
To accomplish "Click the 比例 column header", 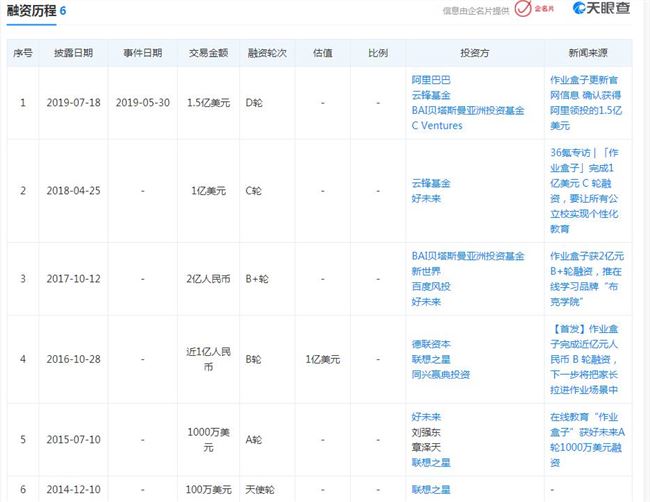I will [x=378, y=53].
